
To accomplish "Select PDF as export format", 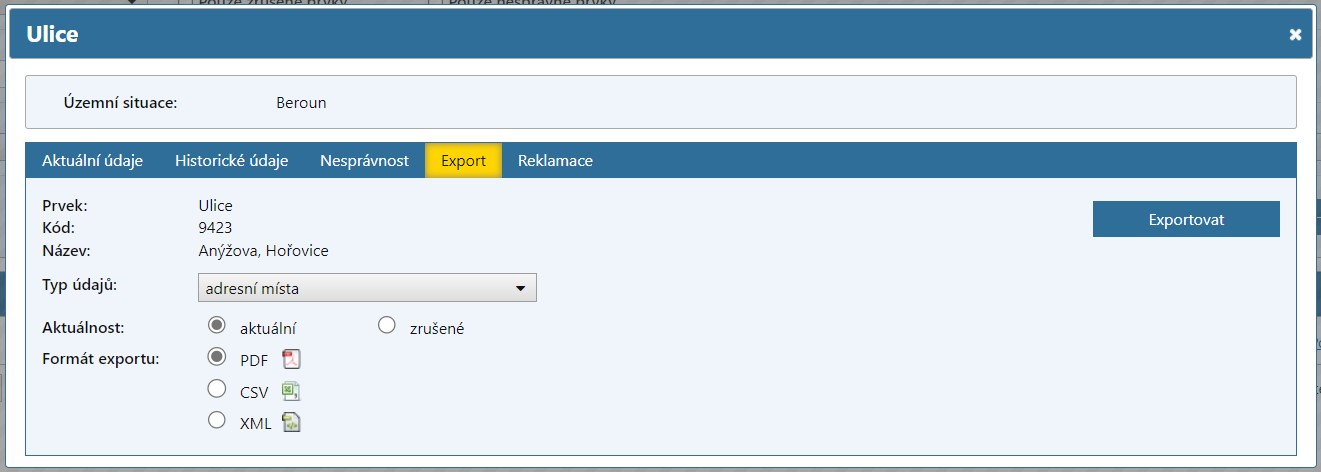I will (216, 358).
